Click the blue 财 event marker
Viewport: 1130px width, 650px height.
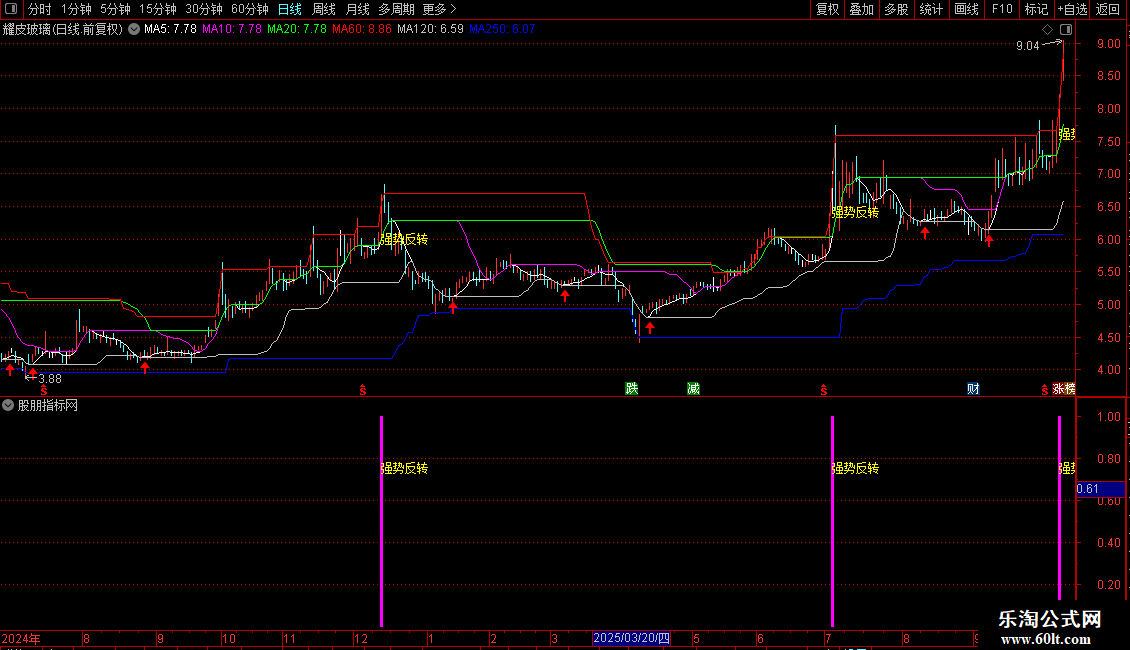(x=972, y=389)
